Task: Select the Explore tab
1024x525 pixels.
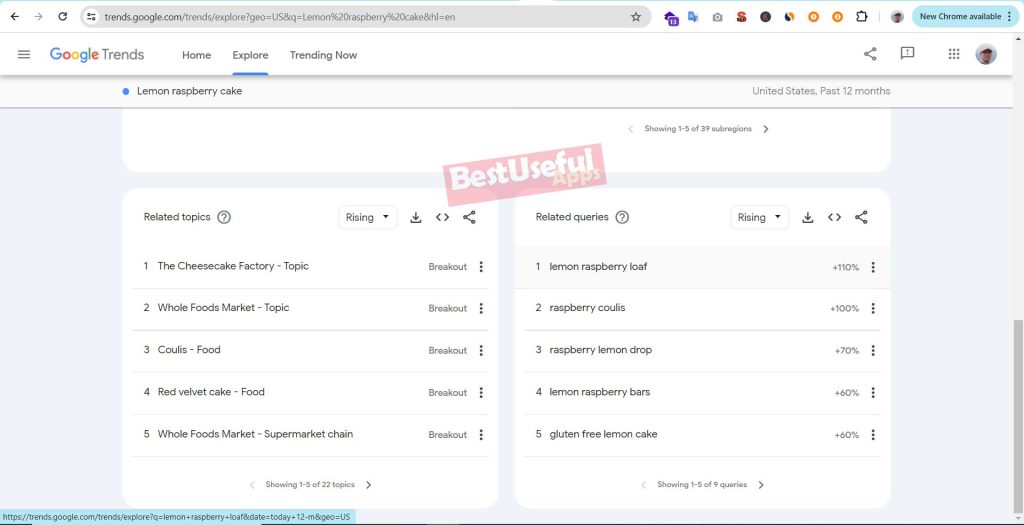Action: [x=250, y=55]
